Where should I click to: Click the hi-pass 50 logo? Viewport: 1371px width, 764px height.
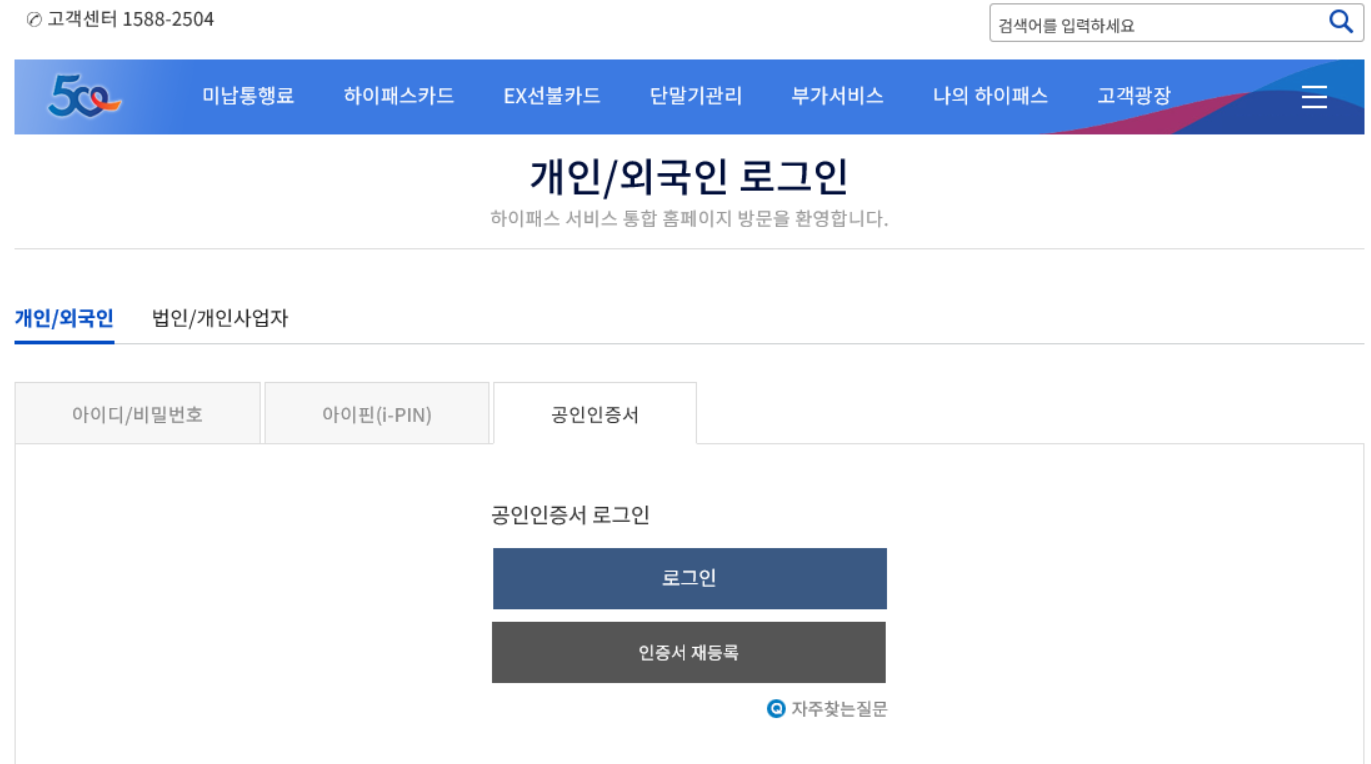[84, 96]
